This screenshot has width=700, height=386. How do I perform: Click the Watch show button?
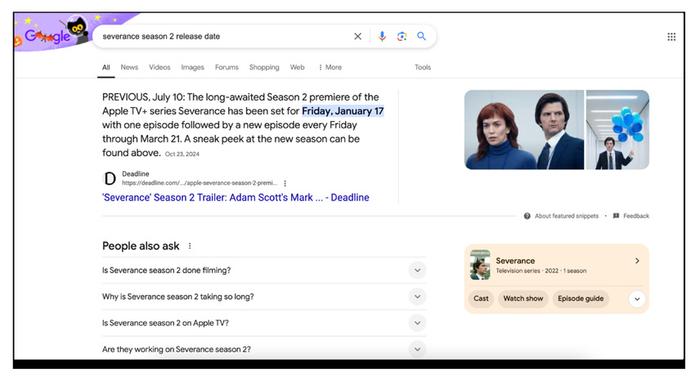(x=523, y=299)
